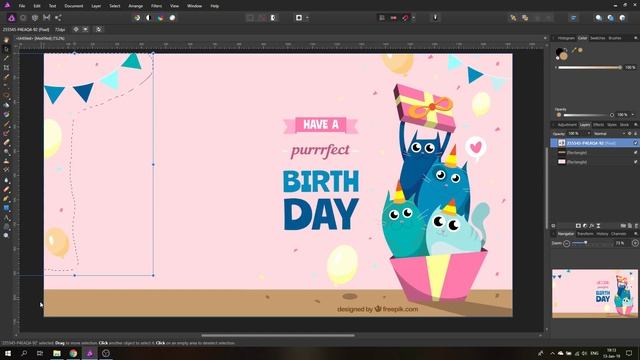Switch to the Liquify persona icon
Viewport: 640px width, 360px height.
click(23, 18)
